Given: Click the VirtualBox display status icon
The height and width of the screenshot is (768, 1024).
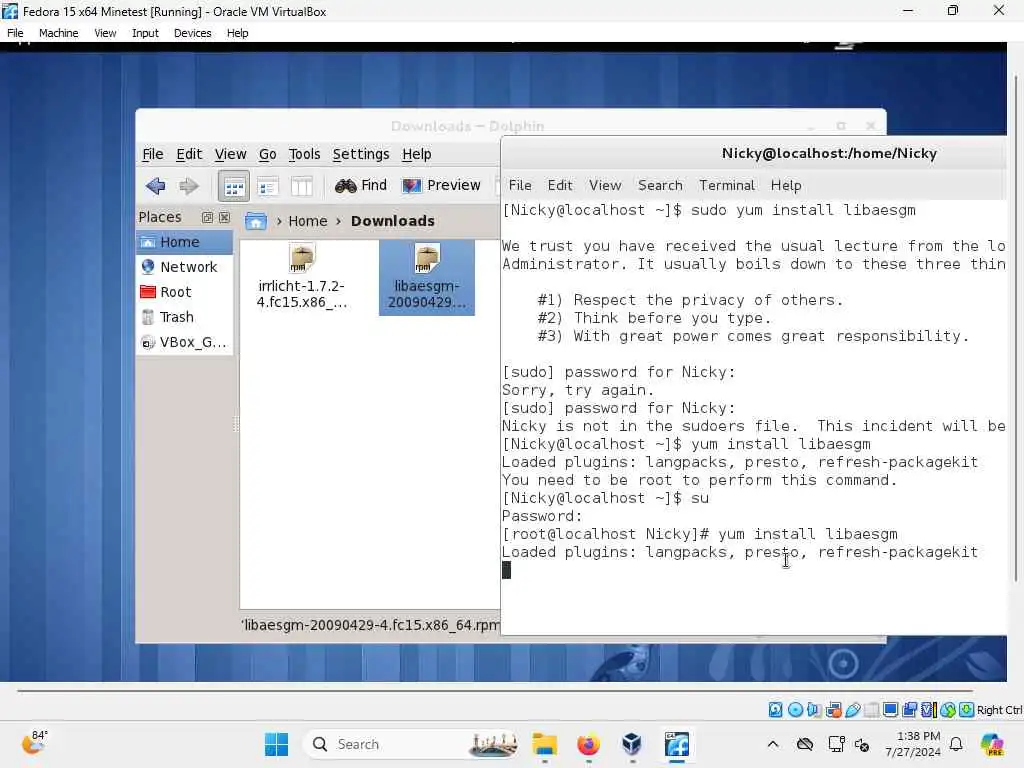Looking at the screenshot, I should pos(890,710).
